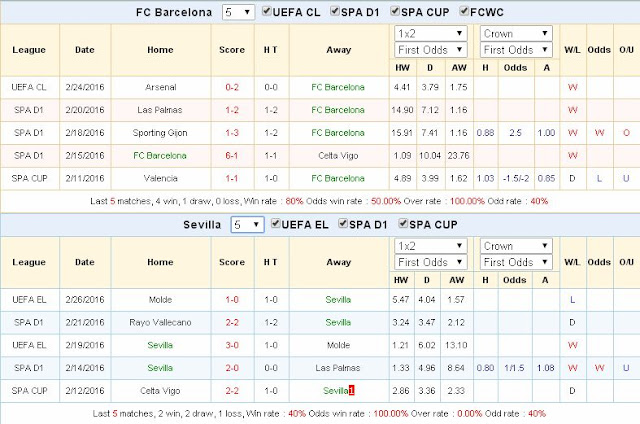
Task: Click the 0-2 score of the Arsenal match
Action: [x=231, y=86]
